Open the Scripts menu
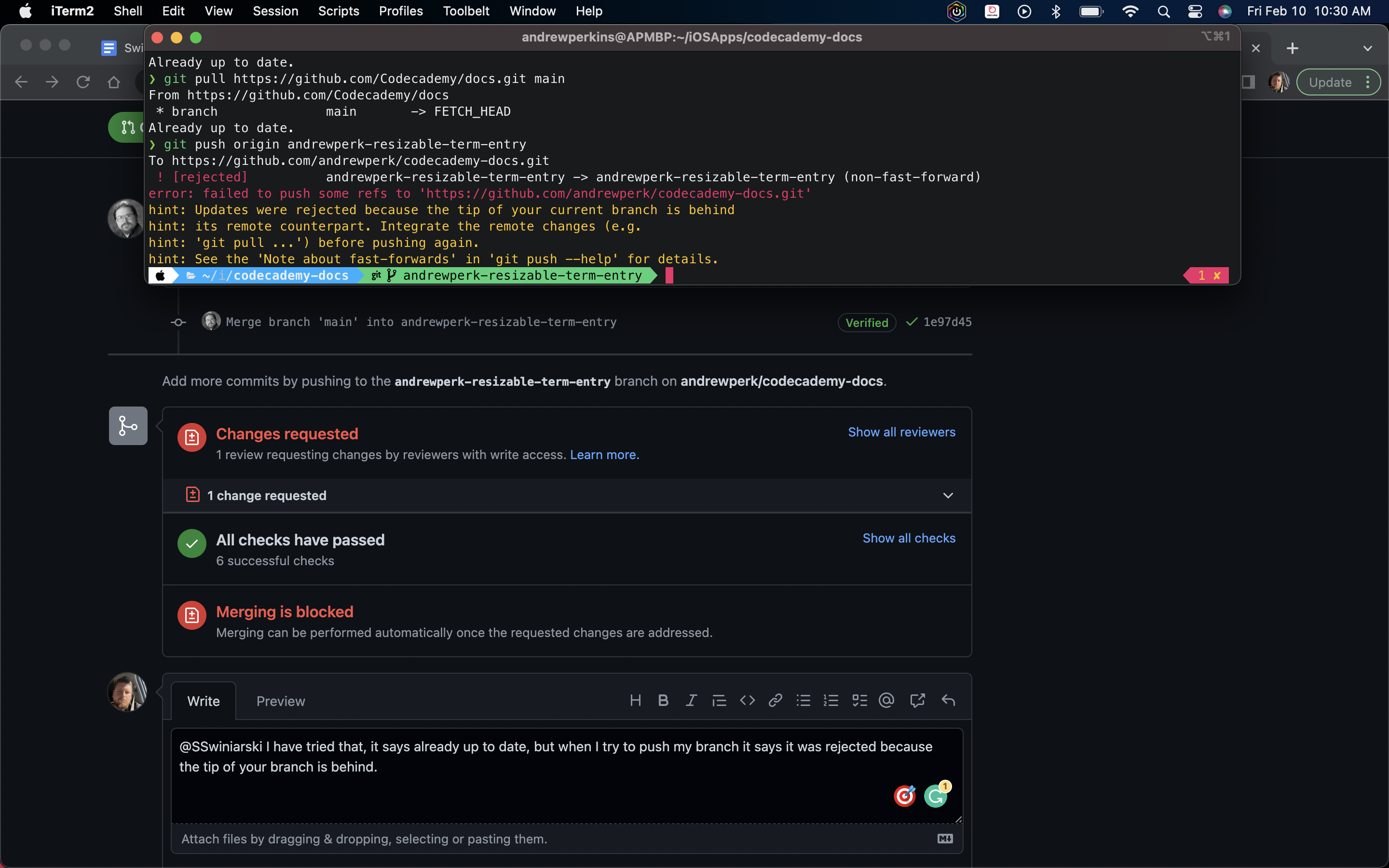The height and width of the screenshot is (868, 1389). [x=339, y=12]
